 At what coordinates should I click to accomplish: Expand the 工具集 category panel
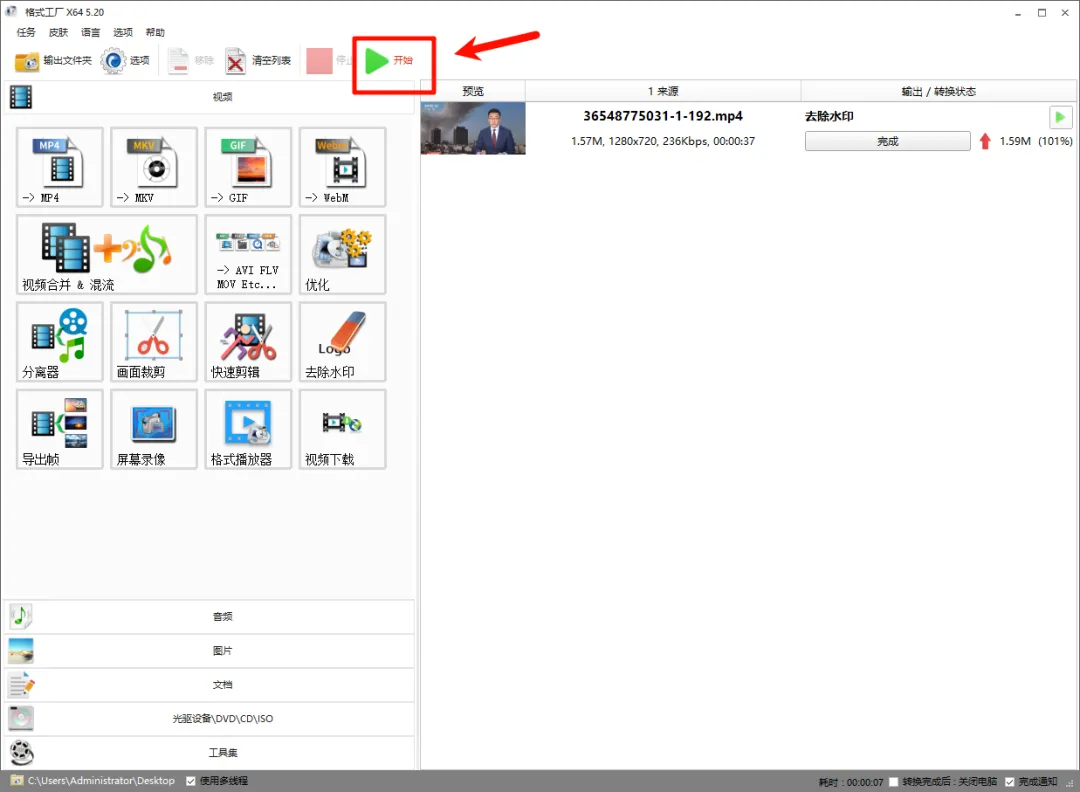click(x=209, y=753)
